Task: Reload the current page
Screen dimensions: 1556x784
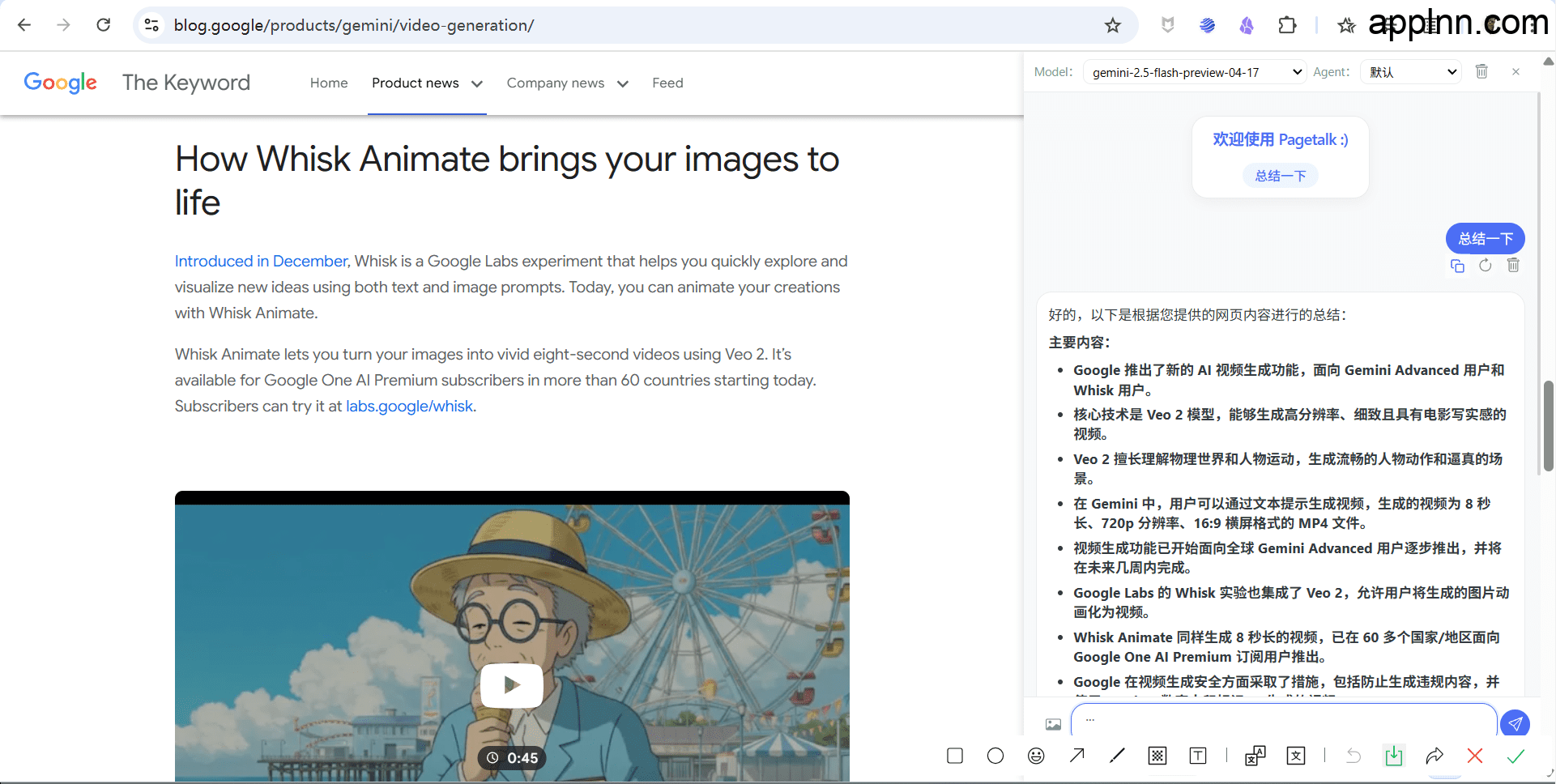Action: click(104, 25)
